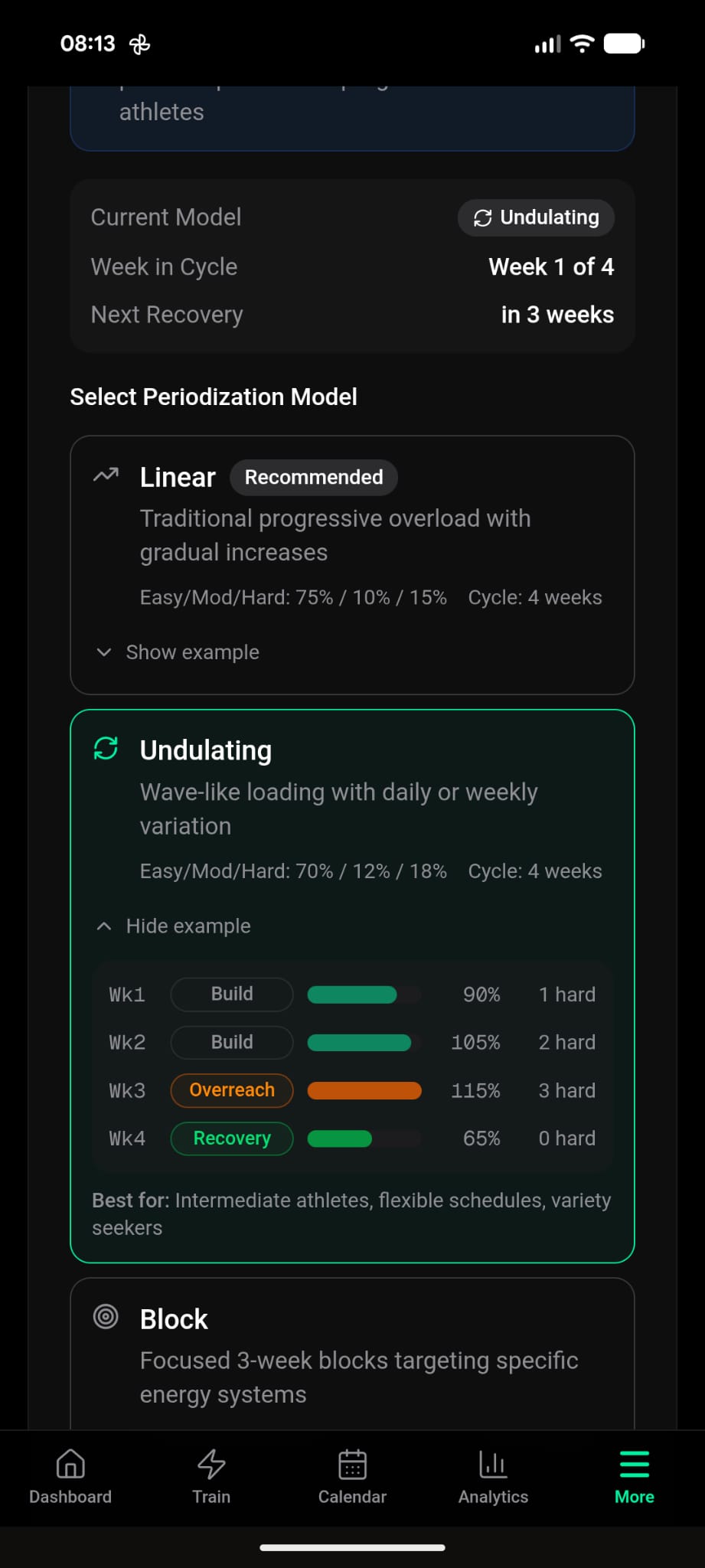705x1568 pixels.
Task: Select the Block periodization model card
Action: (x=352, y=1355)
